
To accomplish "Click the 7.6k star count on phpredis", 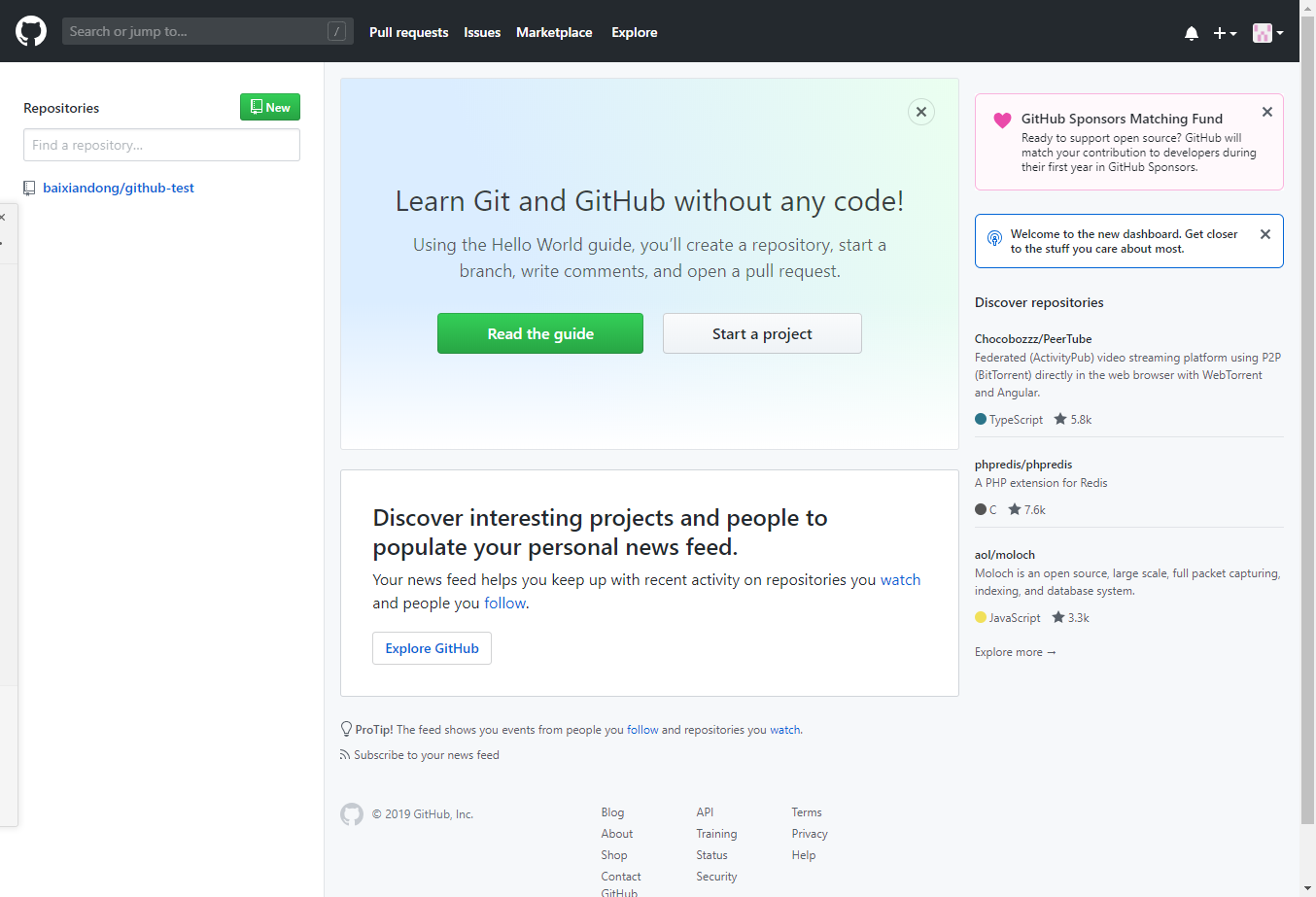I will coord(1027,510).
